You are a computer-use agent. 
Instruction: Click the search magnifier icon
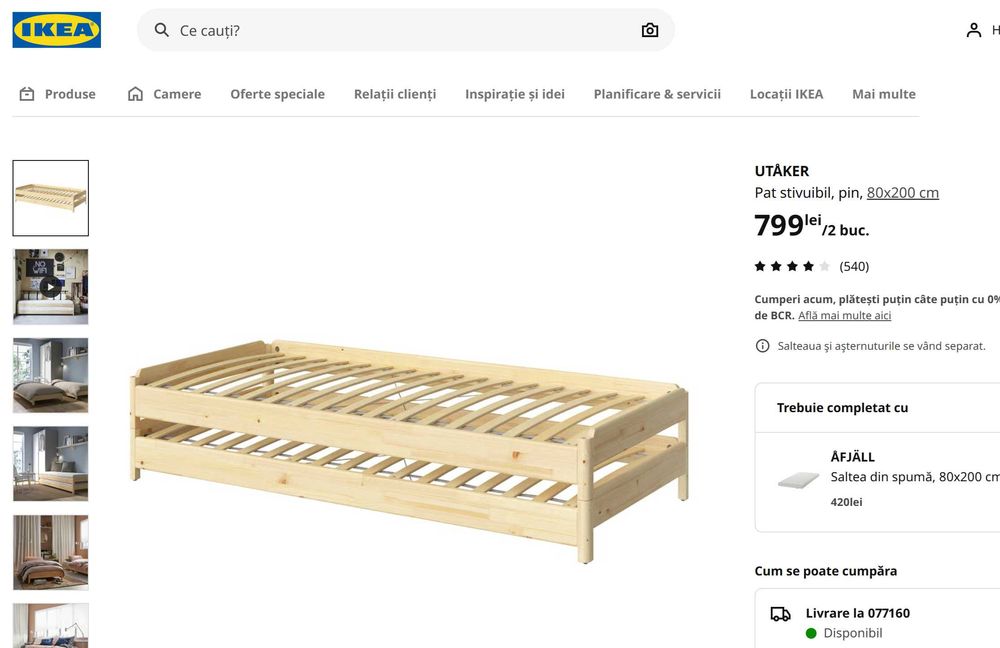pyautogui.click(x=162, y=30)
